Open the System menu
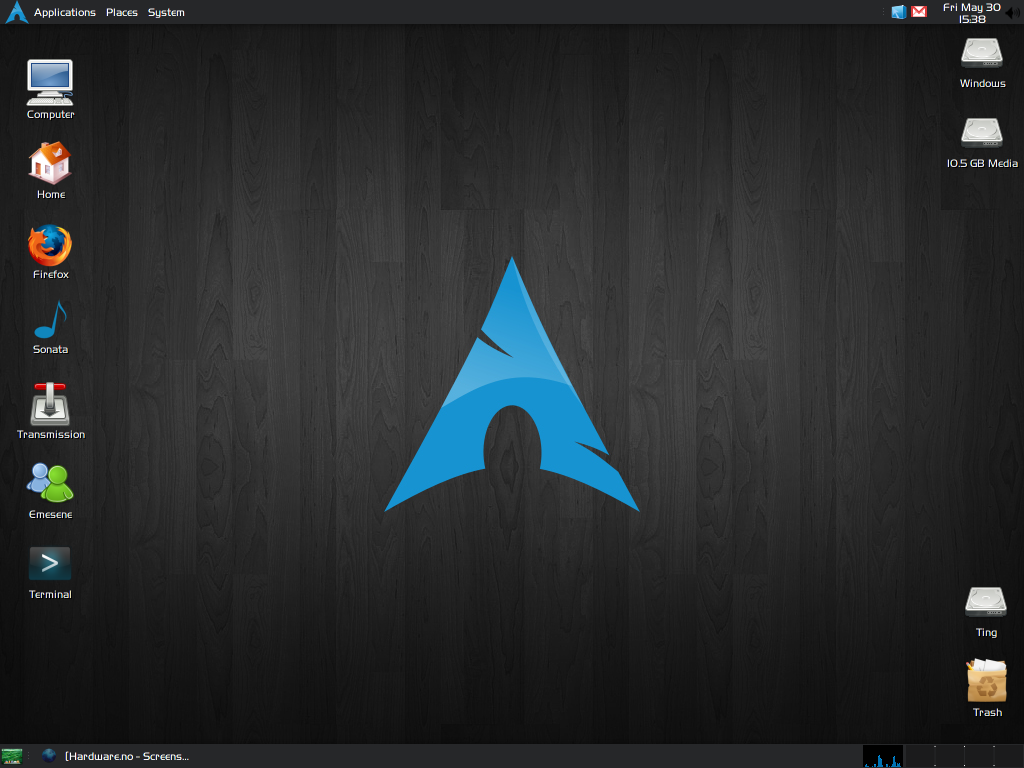Image resolution: width=1024 pixels, height=768 pixels. pyautogui.click(x=166, y=12)
